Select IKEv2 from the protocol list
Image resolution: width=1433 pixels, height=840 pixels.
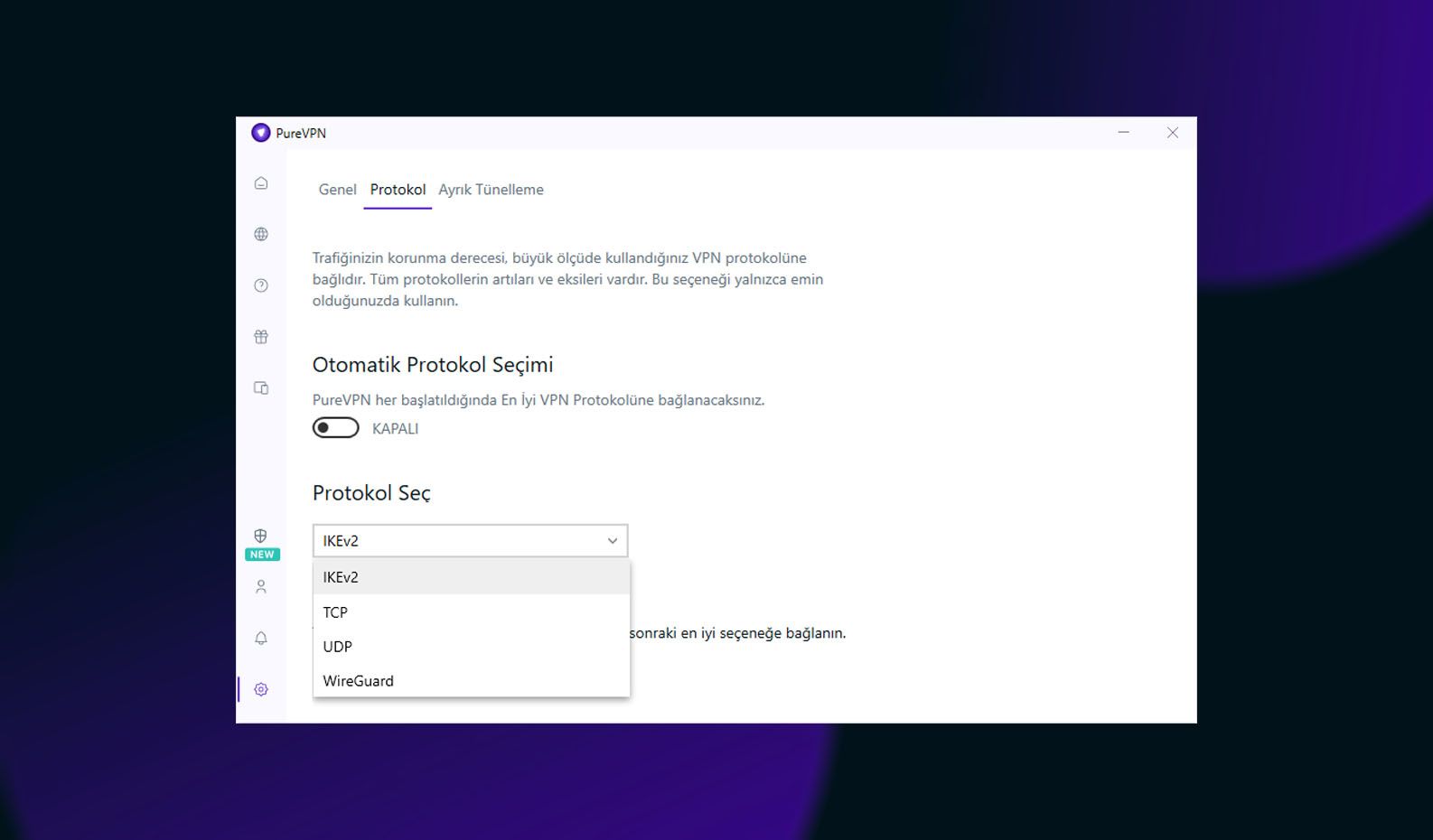pyautogui.click(x=471, y=577)
